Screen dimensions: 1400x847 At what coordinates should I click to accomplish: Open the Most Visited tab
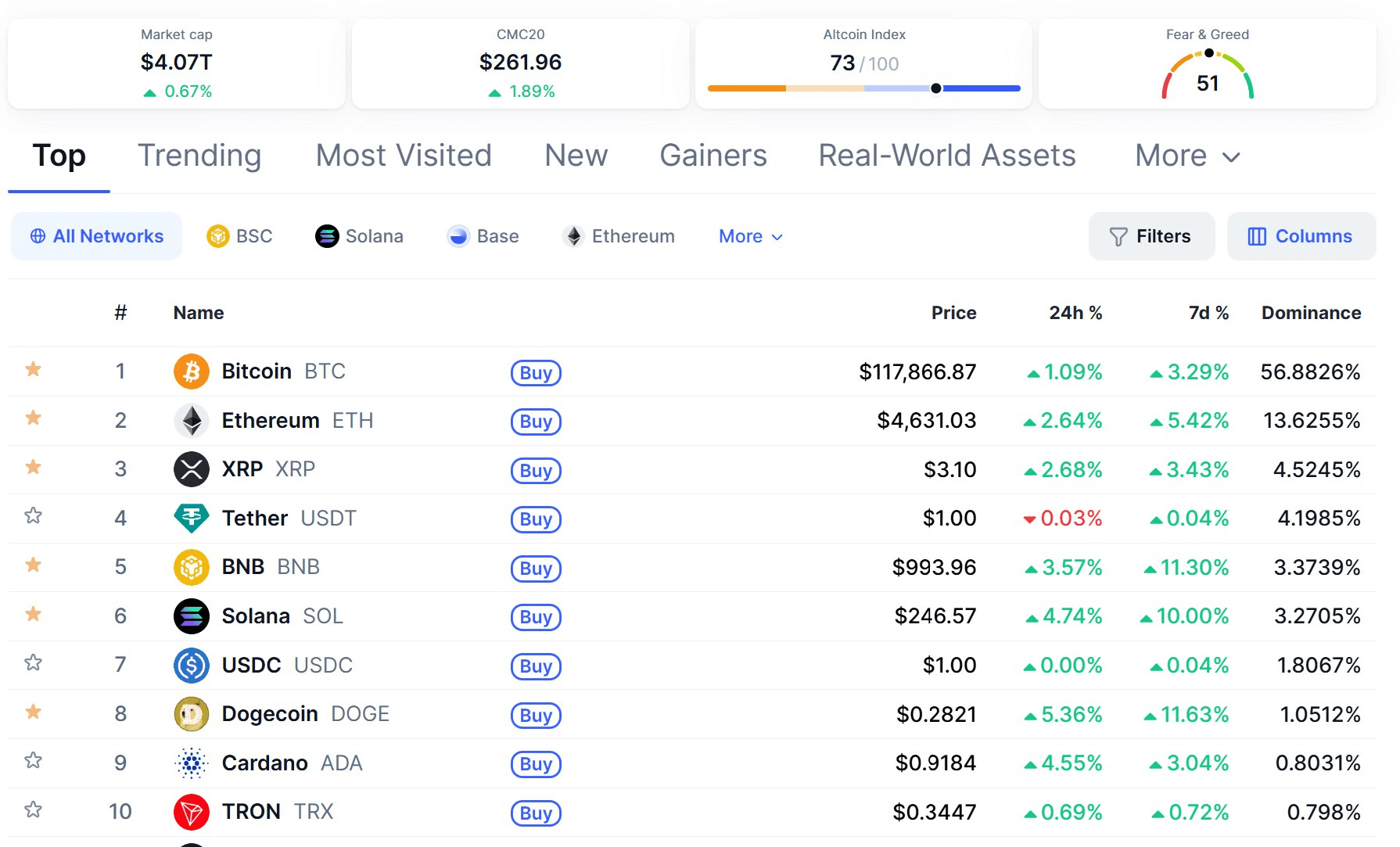pyautogui.click(x=404, y=156)
